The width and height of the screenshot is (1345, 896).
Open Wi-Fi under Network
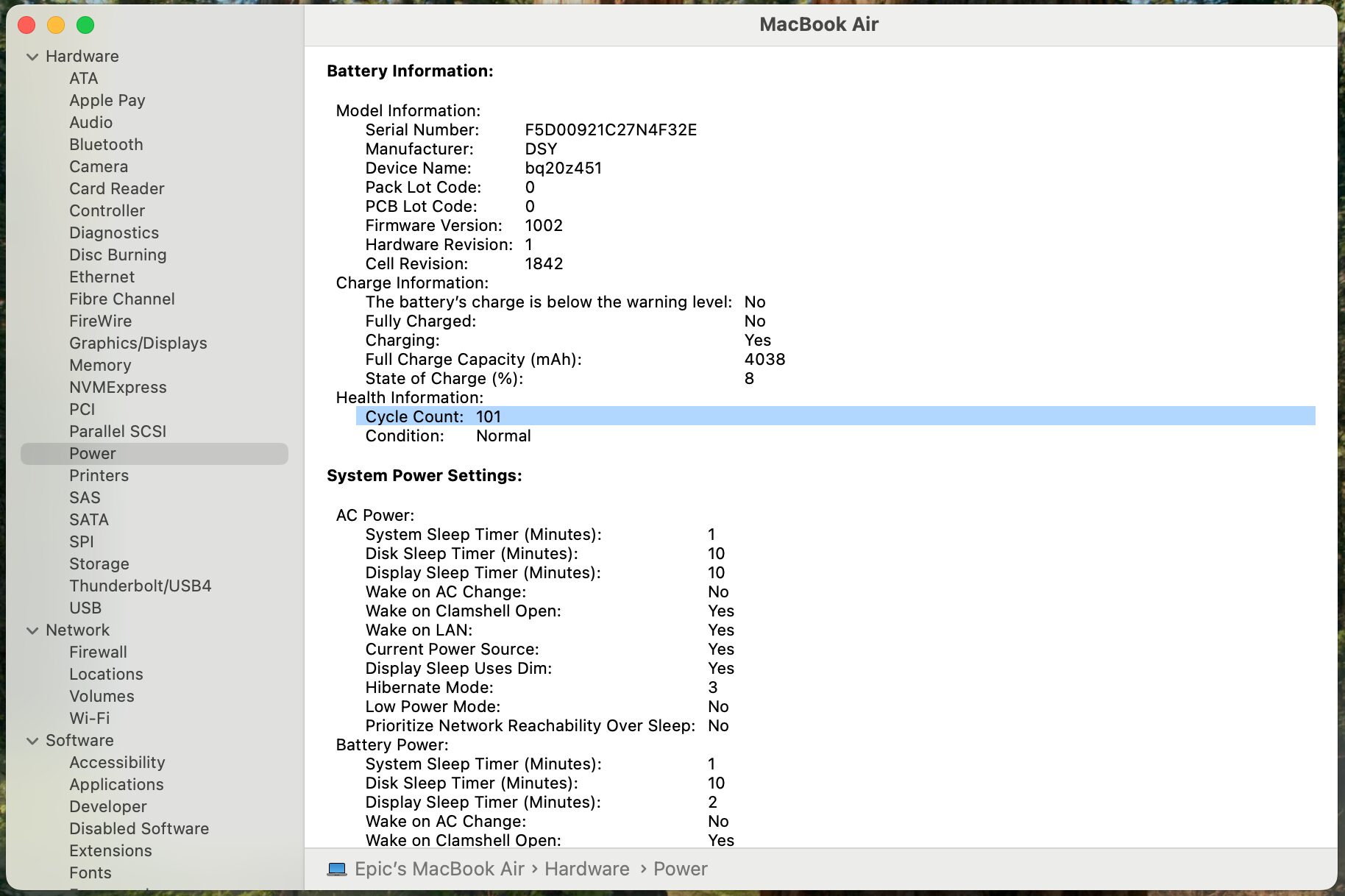point(89,718)
